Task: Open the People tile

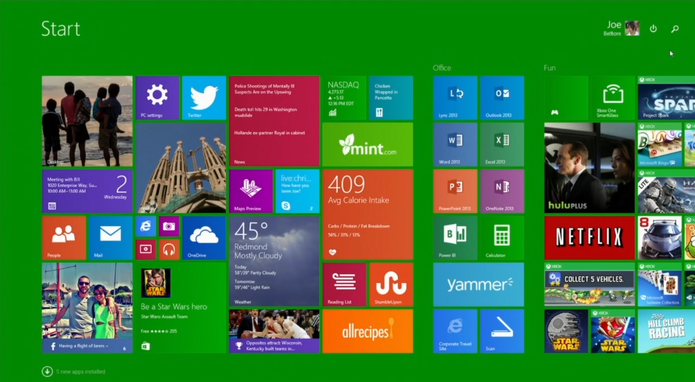Action: click(64, 238)
